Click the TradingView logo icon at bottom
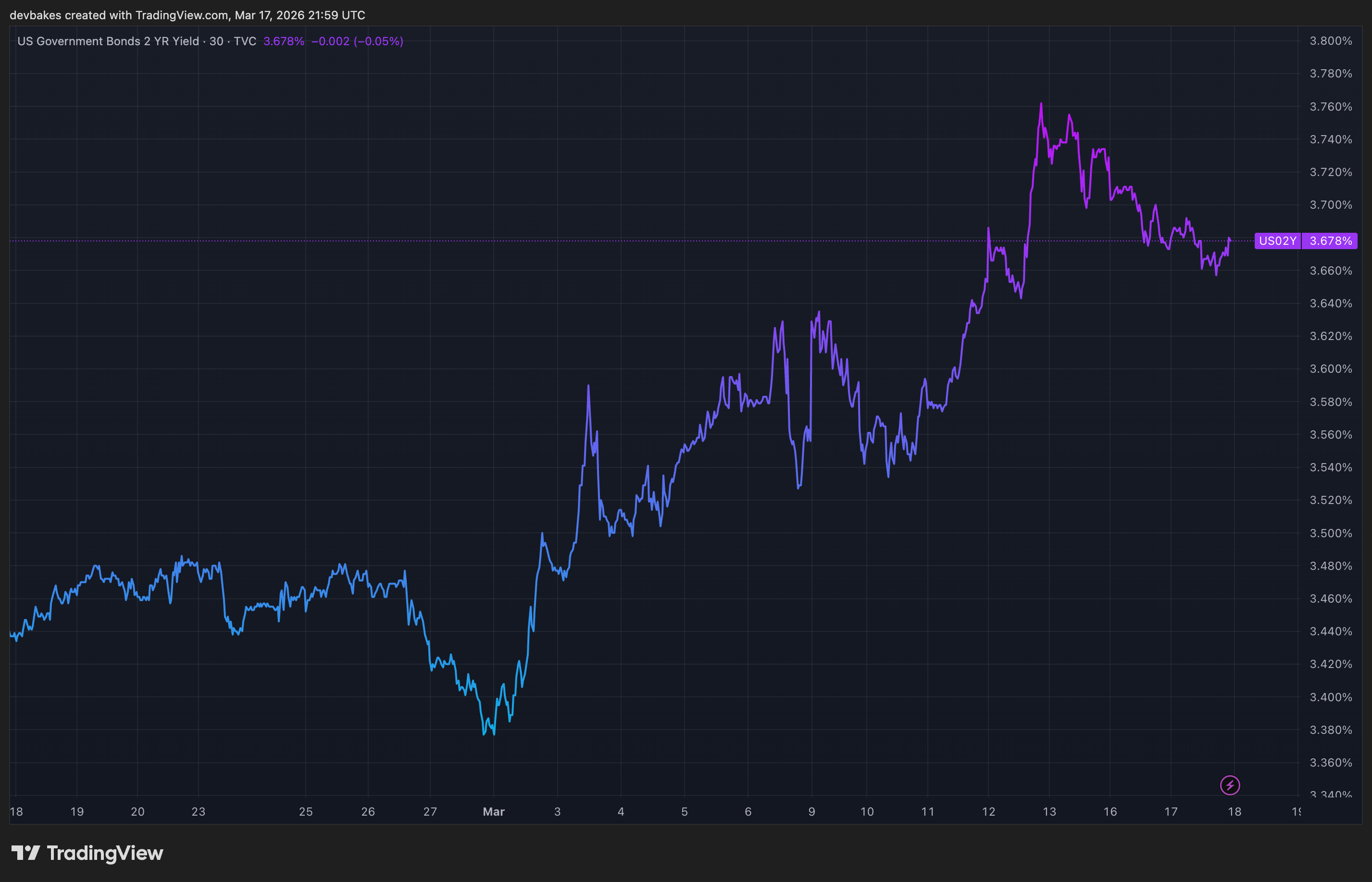Image resolution: width=1372 pixels, height=882 pixels. [x=26, y=853]
